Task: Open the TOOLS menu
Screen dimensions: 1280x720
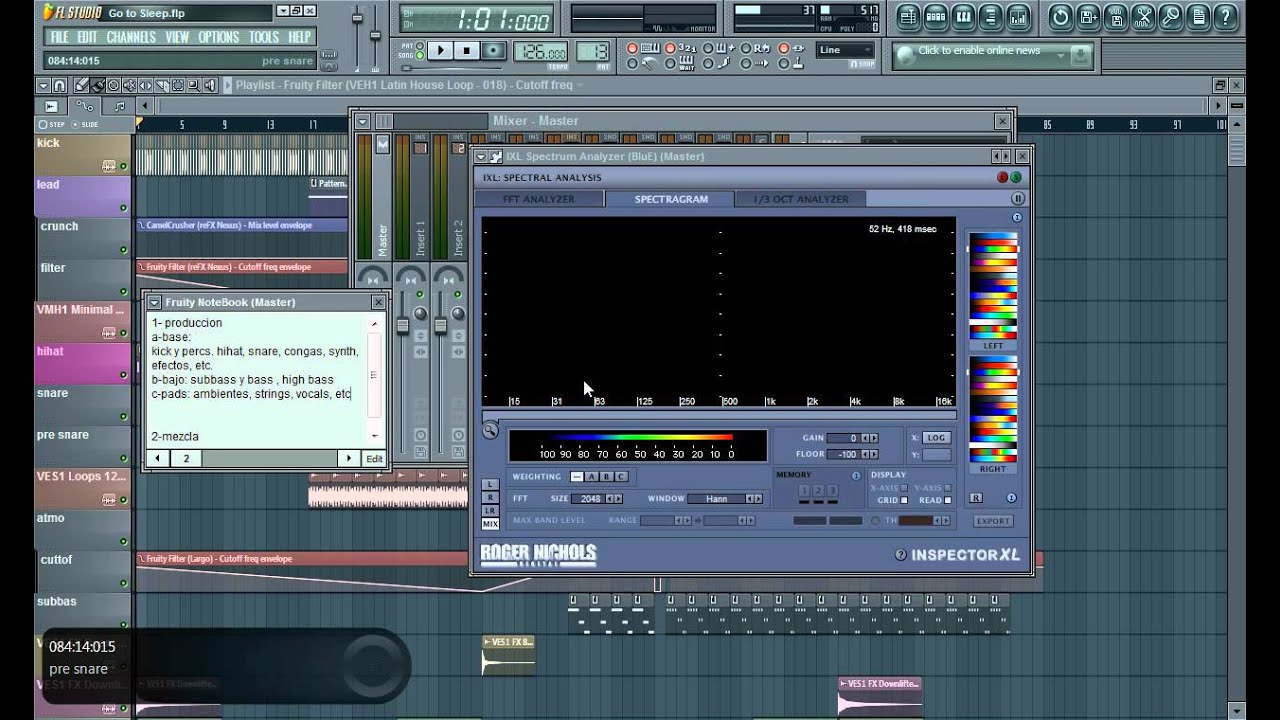Action: [x=264, y=37]
